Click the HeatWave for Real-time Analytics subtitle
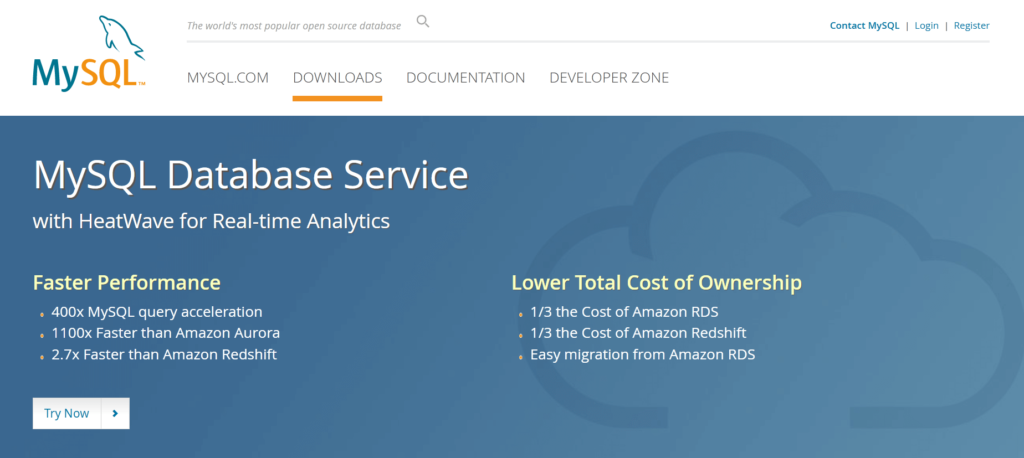This screenshot has width=1024, height=458. tap(211, 221)
